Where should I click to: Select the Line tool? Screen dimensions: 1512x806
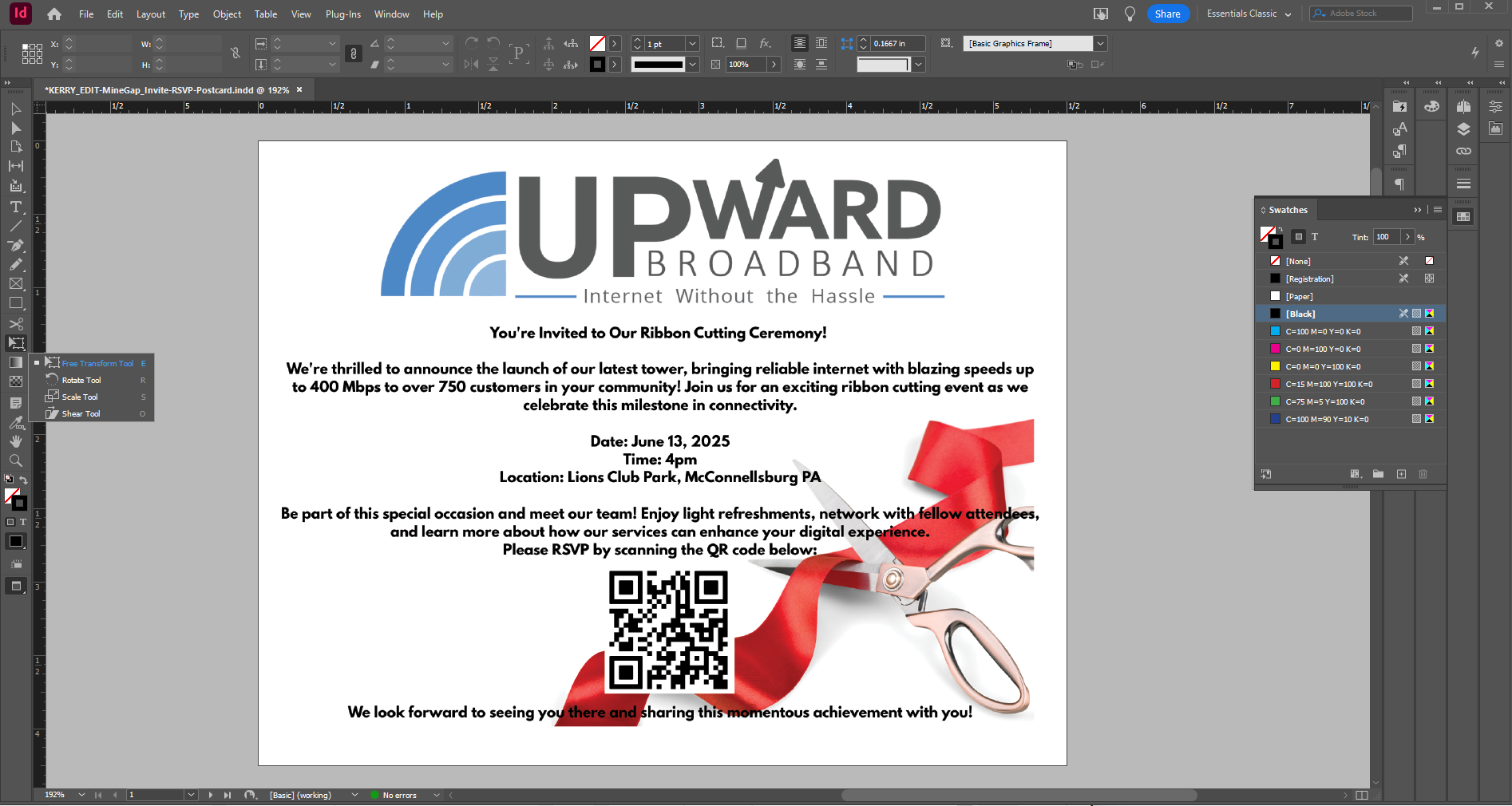[x=15, y=226]
